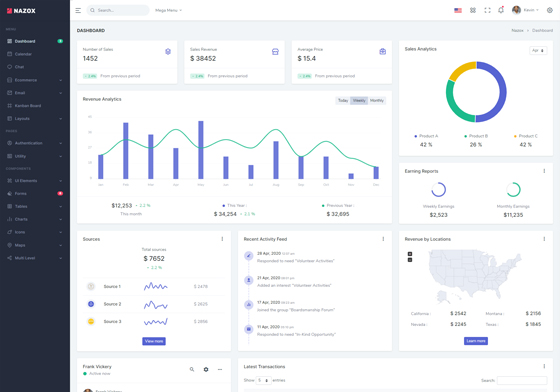Click Product A legend color dot

[x=415, y=136]
